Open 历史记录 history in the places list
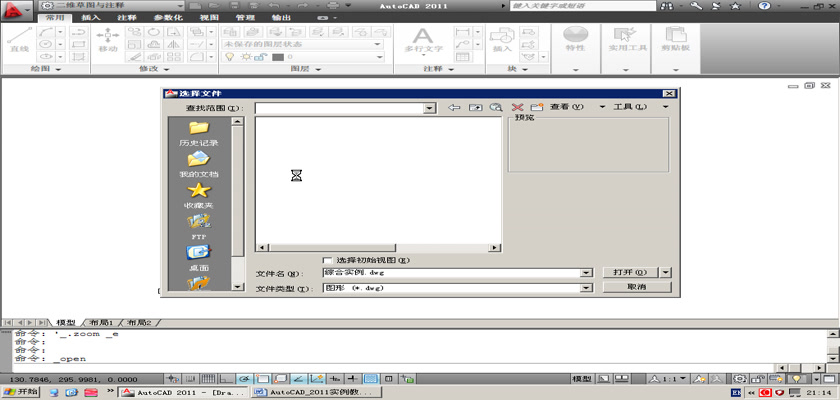Screen dimensions: 840x400 click(199, 133)
